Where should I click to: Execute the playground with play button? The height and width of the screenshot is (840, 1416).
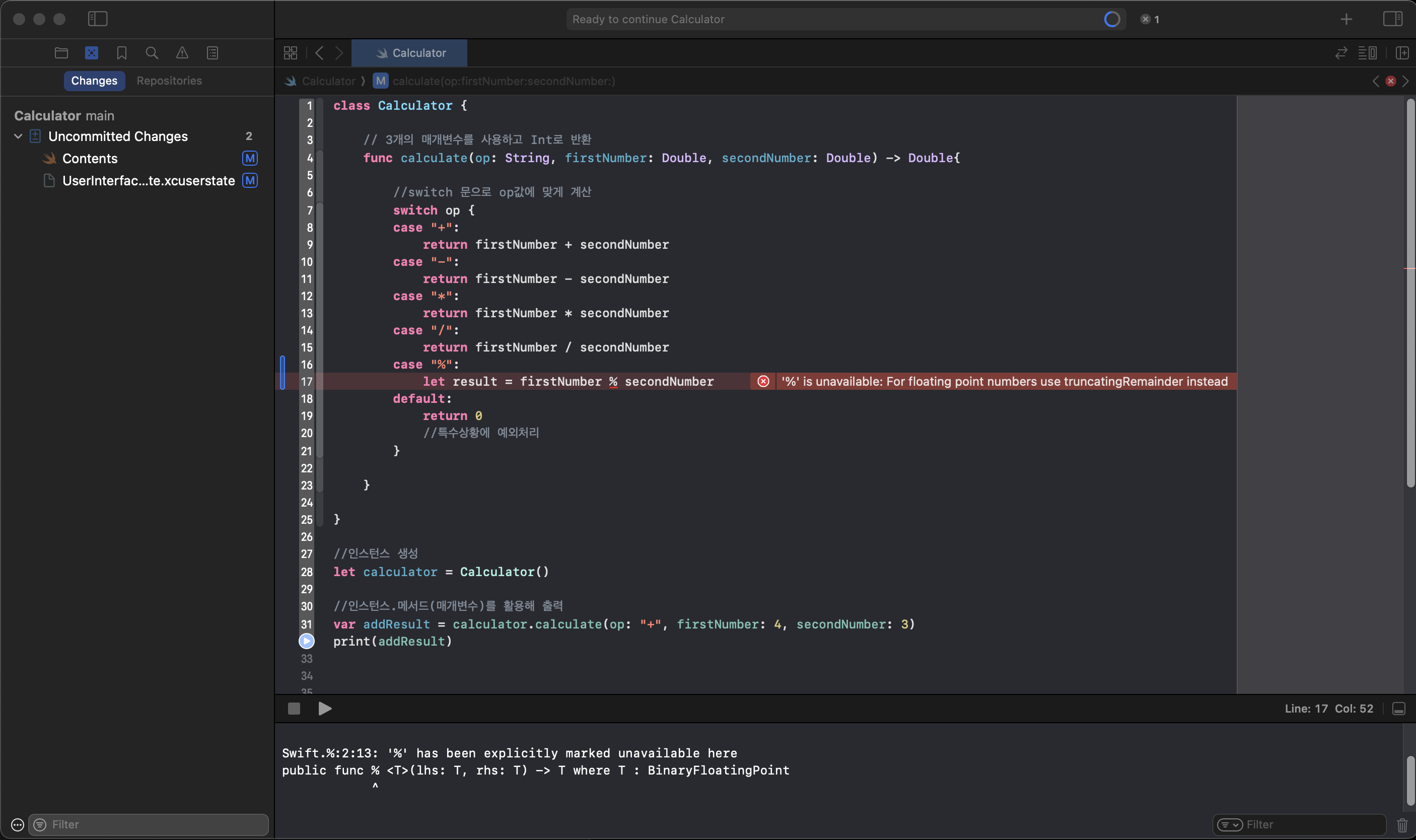click(x=325, y=708)
